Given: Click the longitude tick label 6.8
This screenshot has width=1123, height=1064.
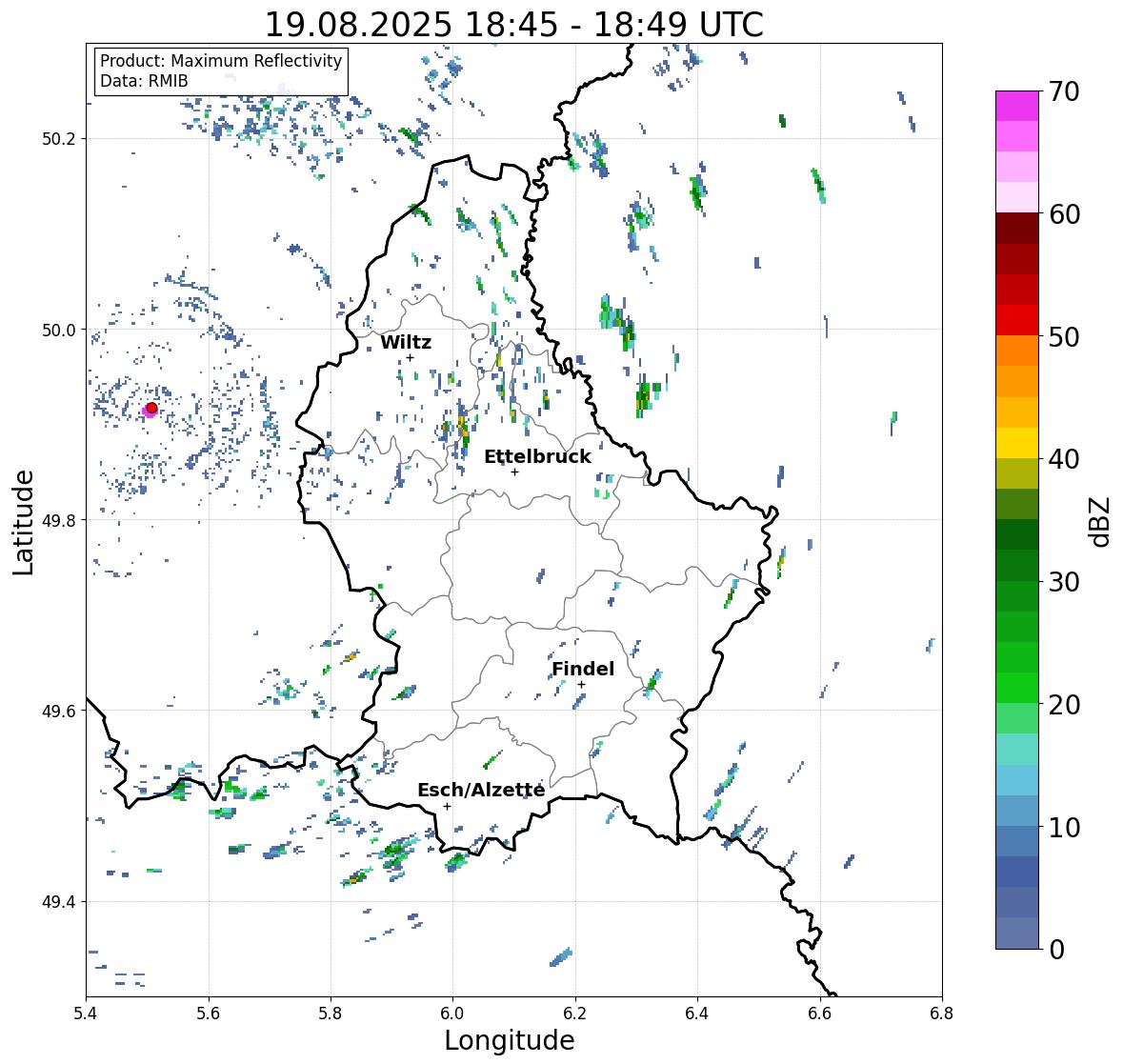Looking at the screenshot, I should point(942,1014).
